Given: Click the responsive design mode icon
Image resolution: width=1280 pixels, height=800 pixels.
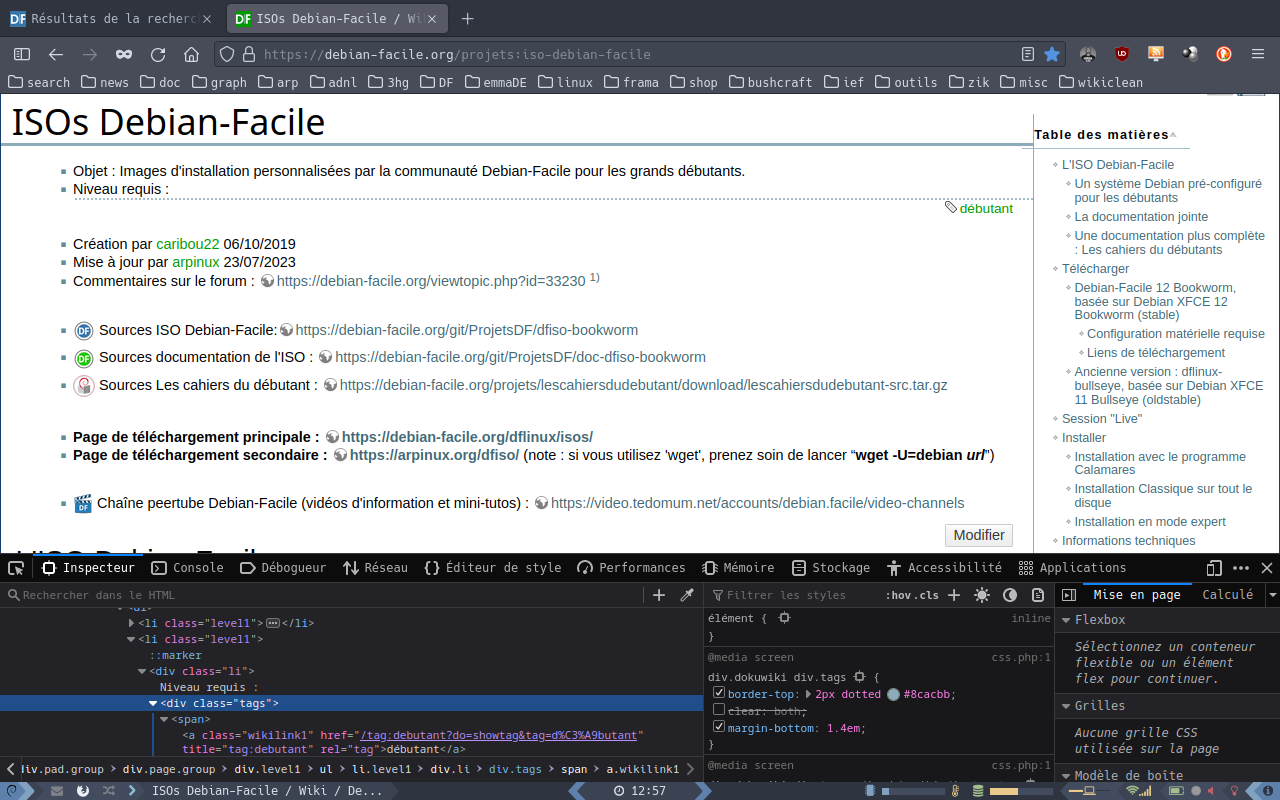Looking at the screenshot, I should click(x=1214, y=568).
